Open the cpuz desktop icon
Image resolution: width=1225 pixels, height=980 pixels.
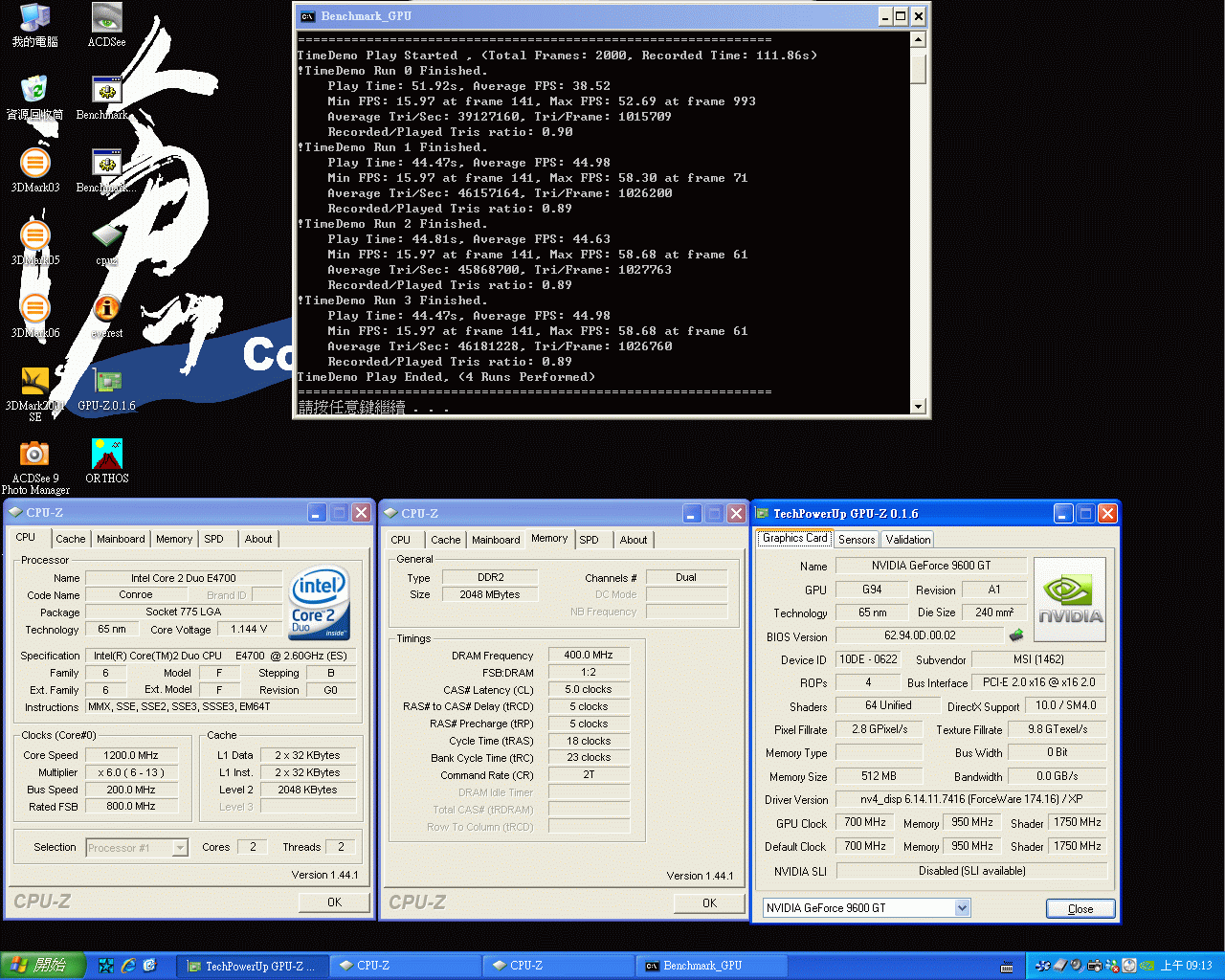(x=106, y=244)
